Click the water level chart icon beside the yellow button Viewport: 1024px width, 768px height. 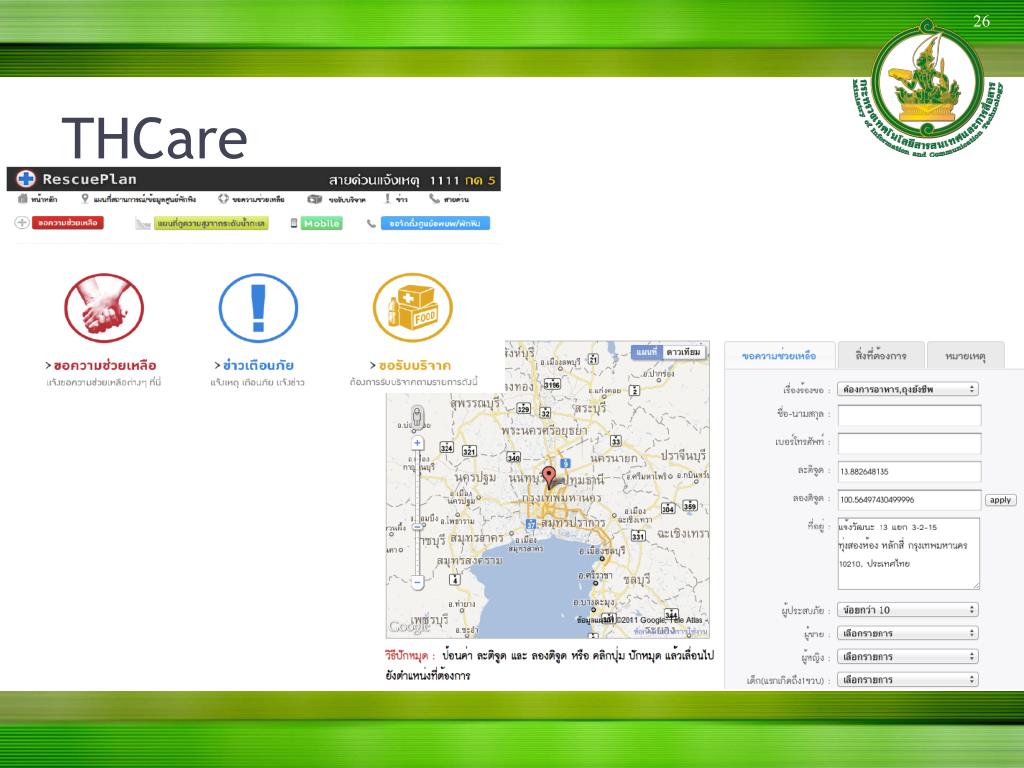(x=142, y=224)
